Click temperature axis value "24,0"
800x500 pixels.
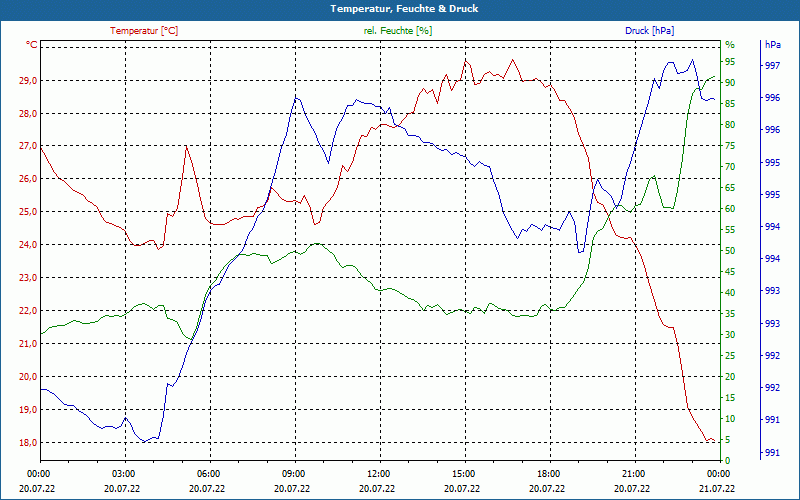point(29,245)
